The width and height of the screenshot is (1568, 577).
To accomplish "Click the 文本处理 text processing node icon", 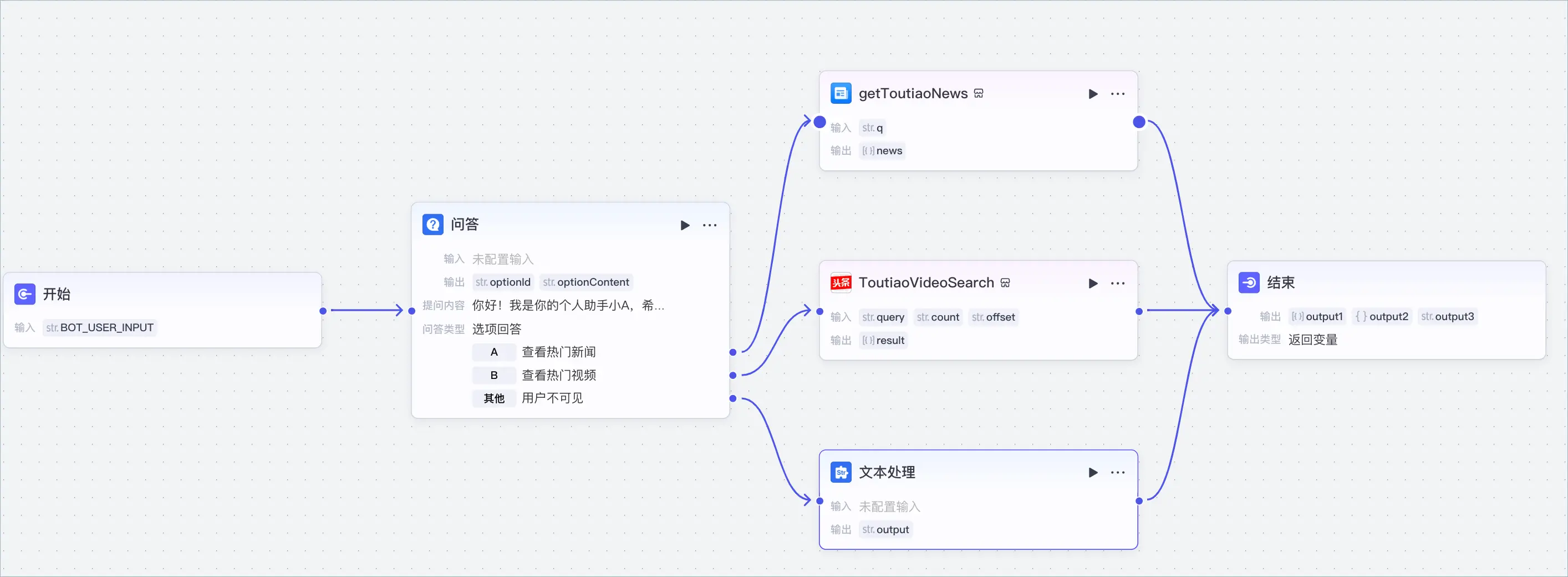I will coord(841,472).
